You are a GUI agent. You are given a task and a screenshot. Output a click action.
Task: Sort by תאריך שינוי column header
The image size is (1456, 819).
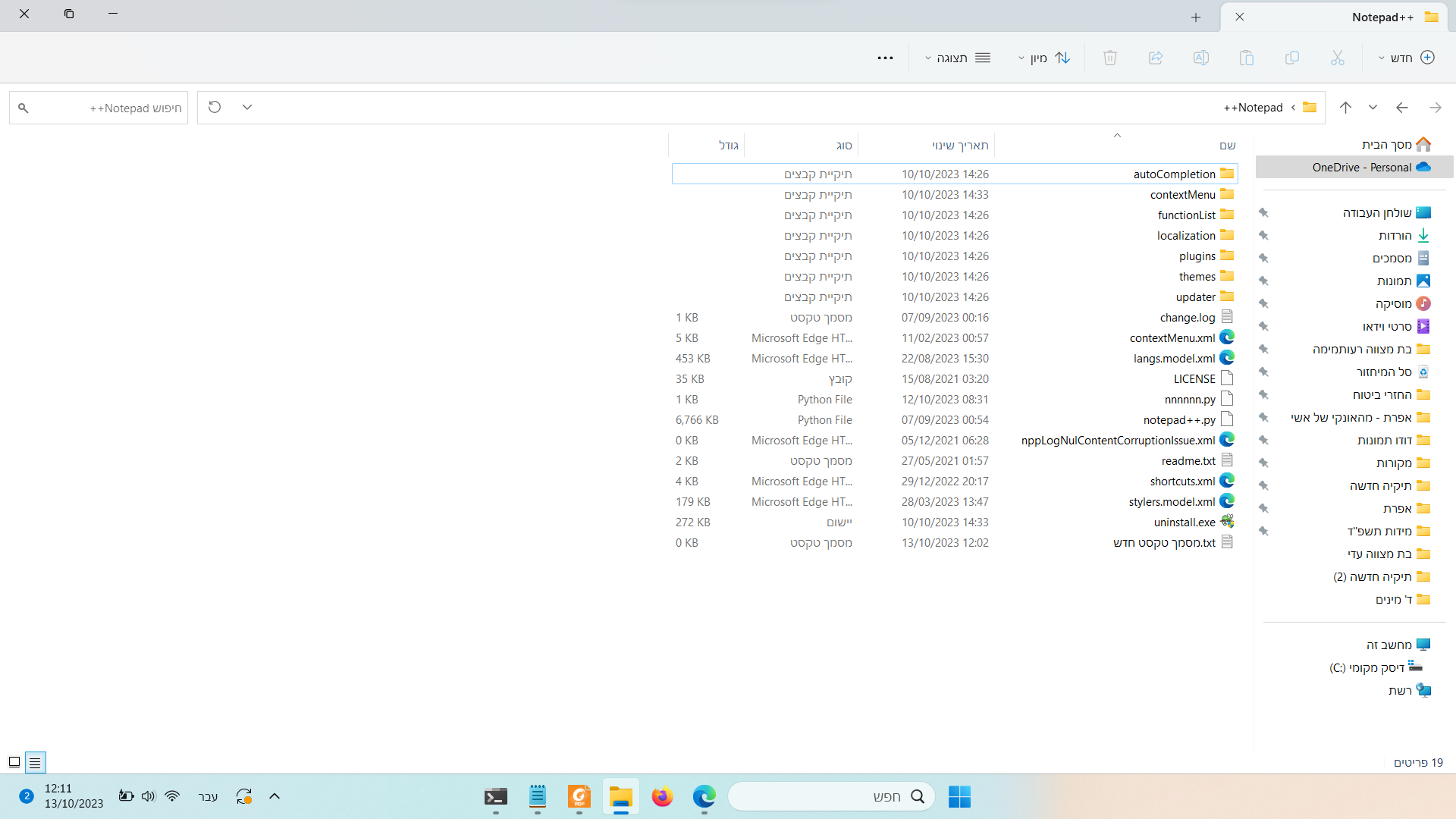point(960,145)
